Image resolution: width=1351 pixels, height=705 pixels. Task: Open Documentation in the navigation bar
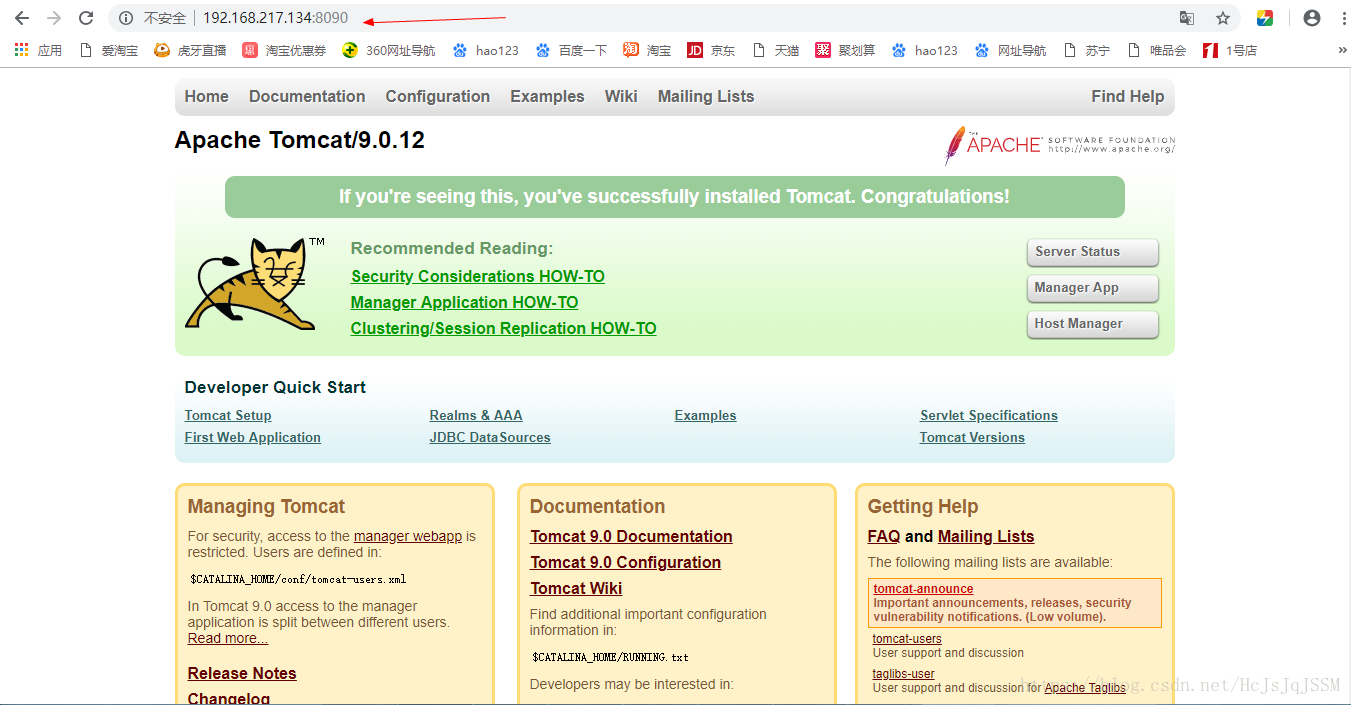click(x=307, y=96)
